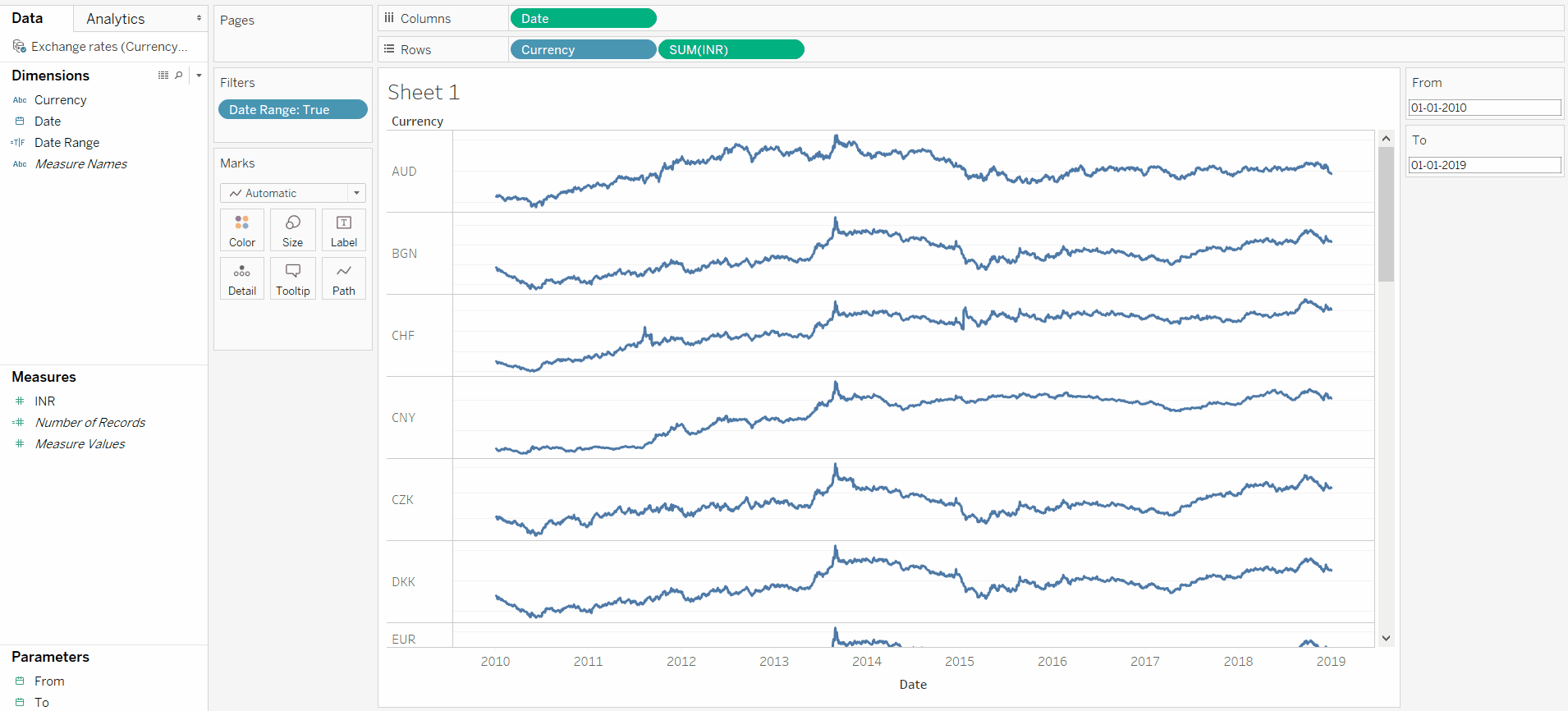This screenshot has width=1568, height=711.
Task: Click the Measures section header
Action: tap(44, 377)
